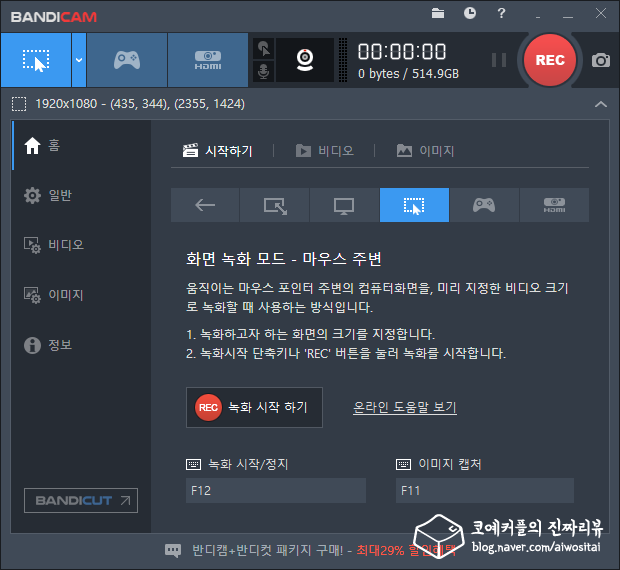This screenshot has height=570, width=620.
Task: Open output folder icon
Action: click(x=438, y=13)
